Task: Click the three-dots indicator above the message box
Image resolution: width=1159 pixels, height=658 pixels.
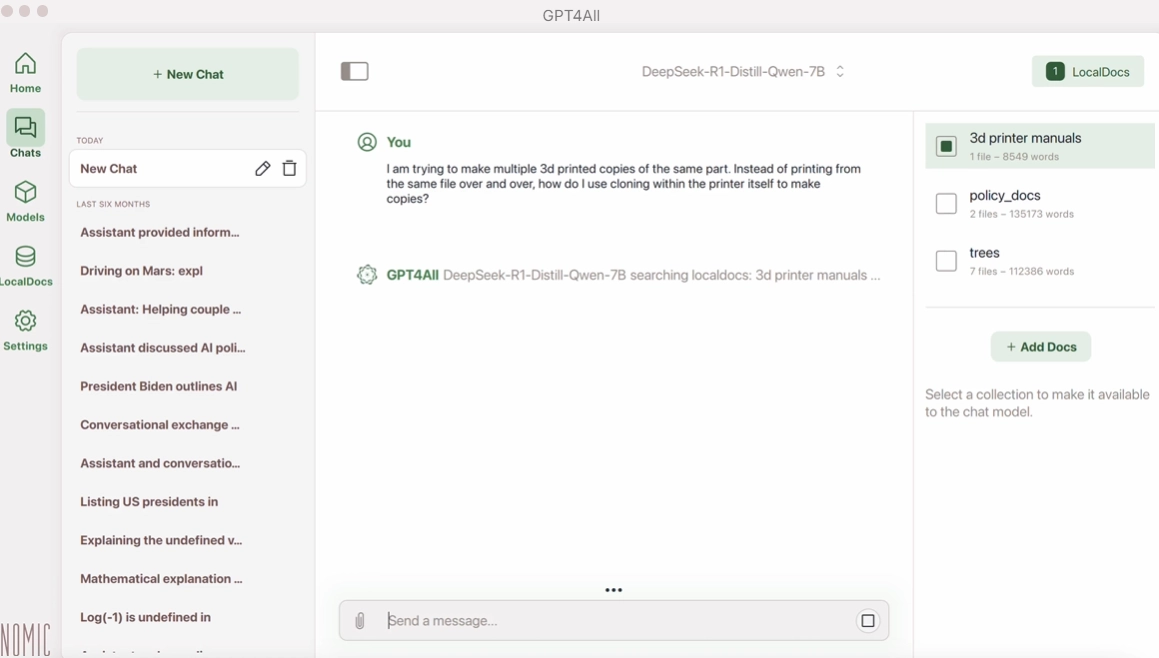Action: [x=614, y=590]
